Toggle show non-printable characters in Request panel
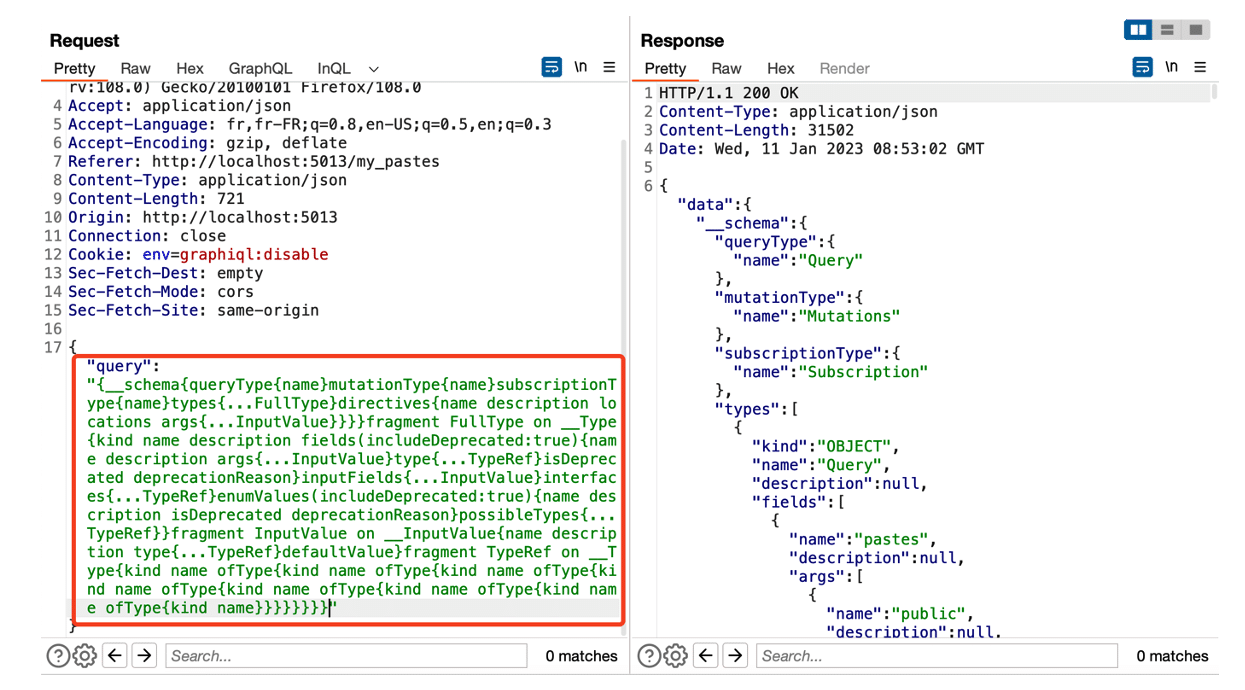Viewport: 1245px width, 690px height. pos(581,68)
